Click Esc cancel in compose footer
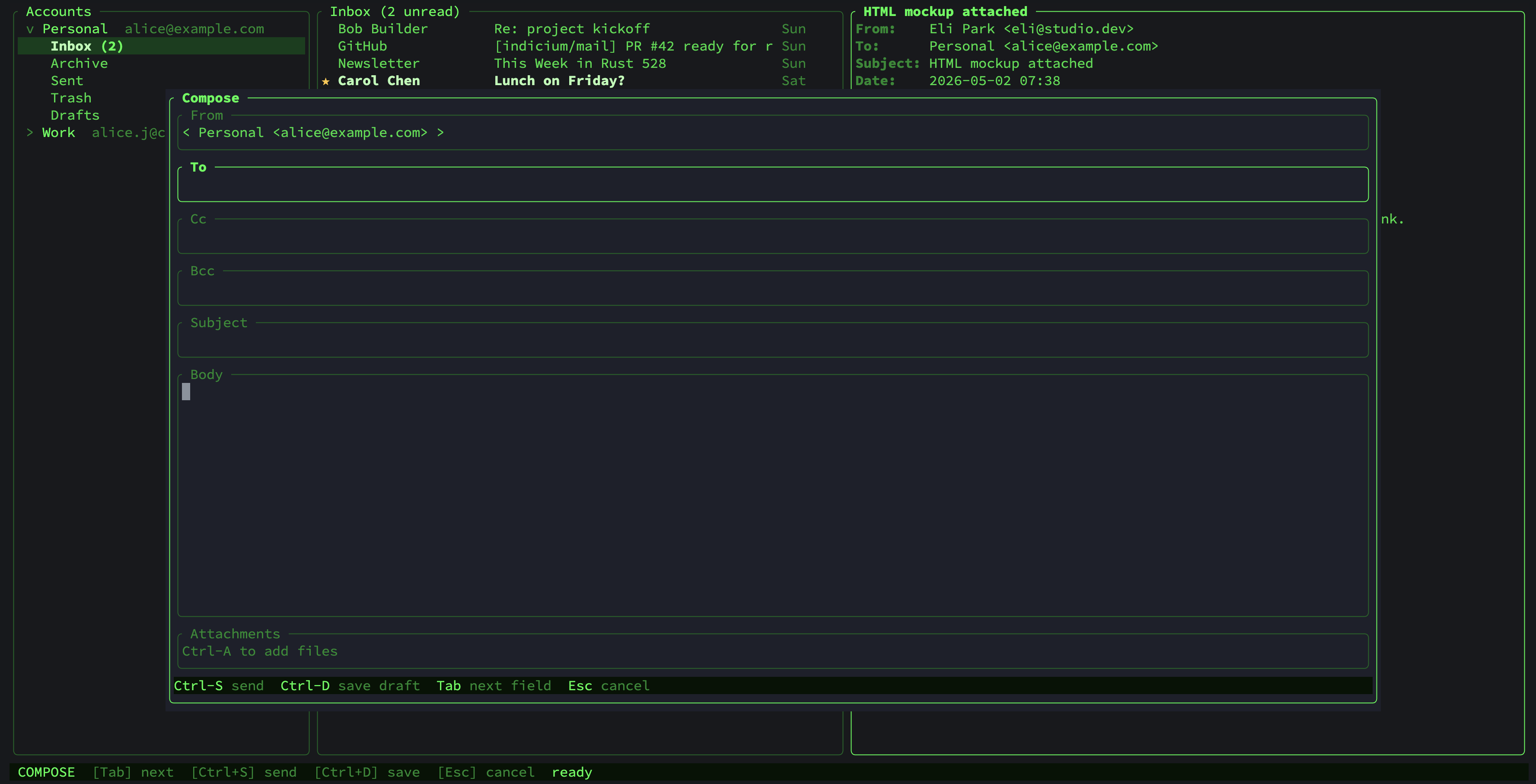The height and width of the screenshot is (784, 1536). click(x=609, y=686)
